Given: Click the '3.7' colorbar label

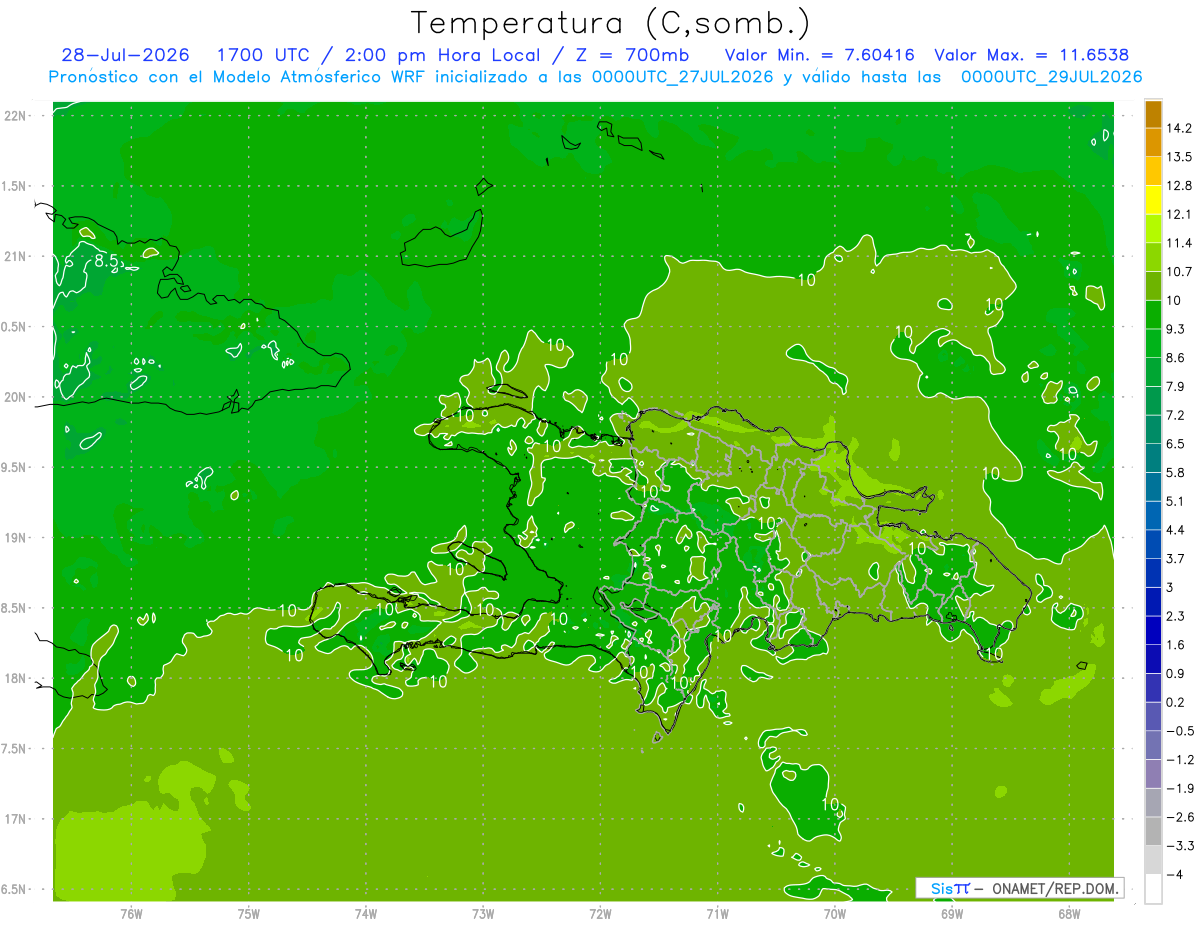Looking at the screenshot, I should [x=1176, y=559].
